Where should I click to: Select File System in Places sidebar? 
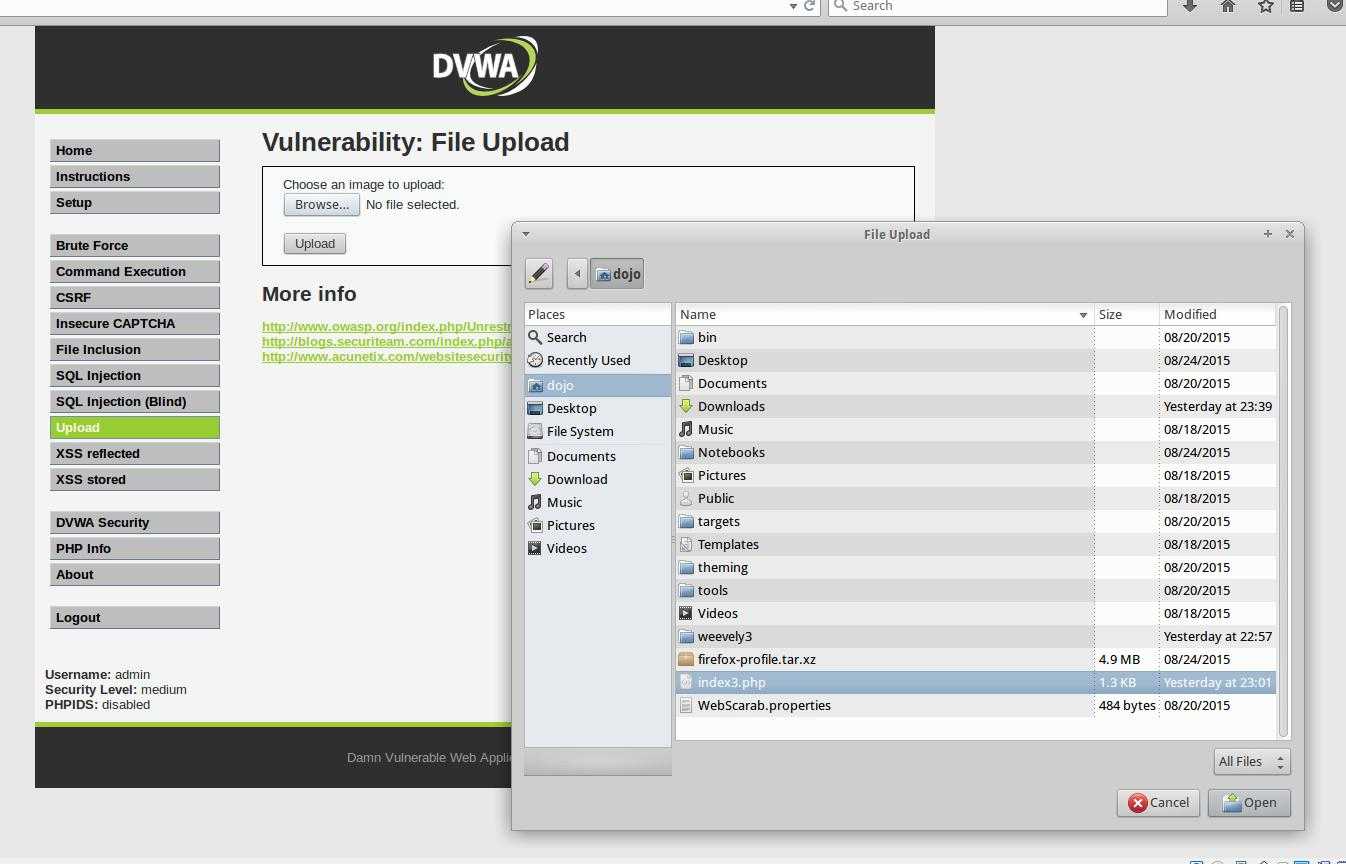click(x=580, y=432)
